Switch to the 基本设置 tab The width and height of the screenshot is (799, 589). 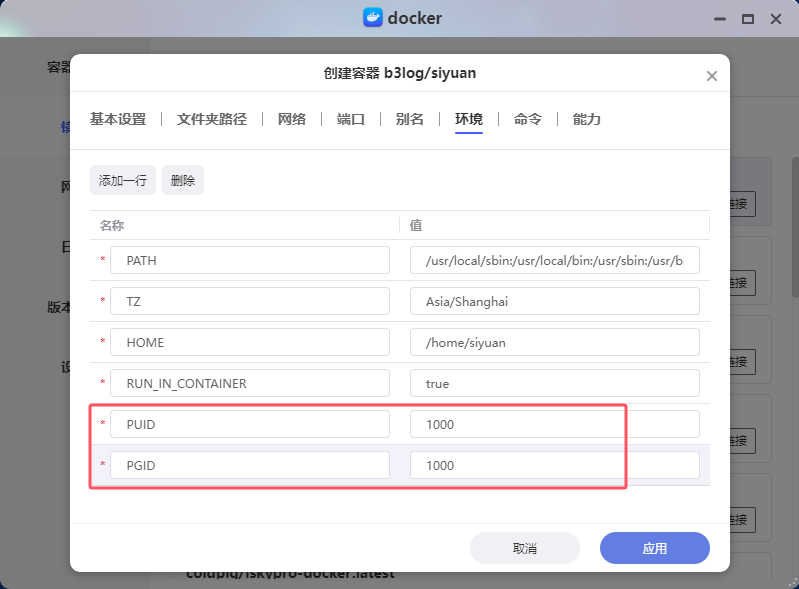(118, 119)
